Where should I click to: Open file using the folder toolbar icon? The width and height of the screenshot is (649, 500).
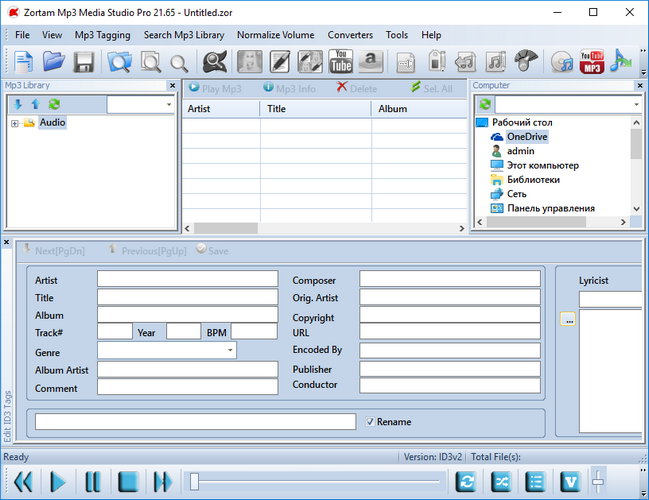pyautogui.click(x=53, y=62)
